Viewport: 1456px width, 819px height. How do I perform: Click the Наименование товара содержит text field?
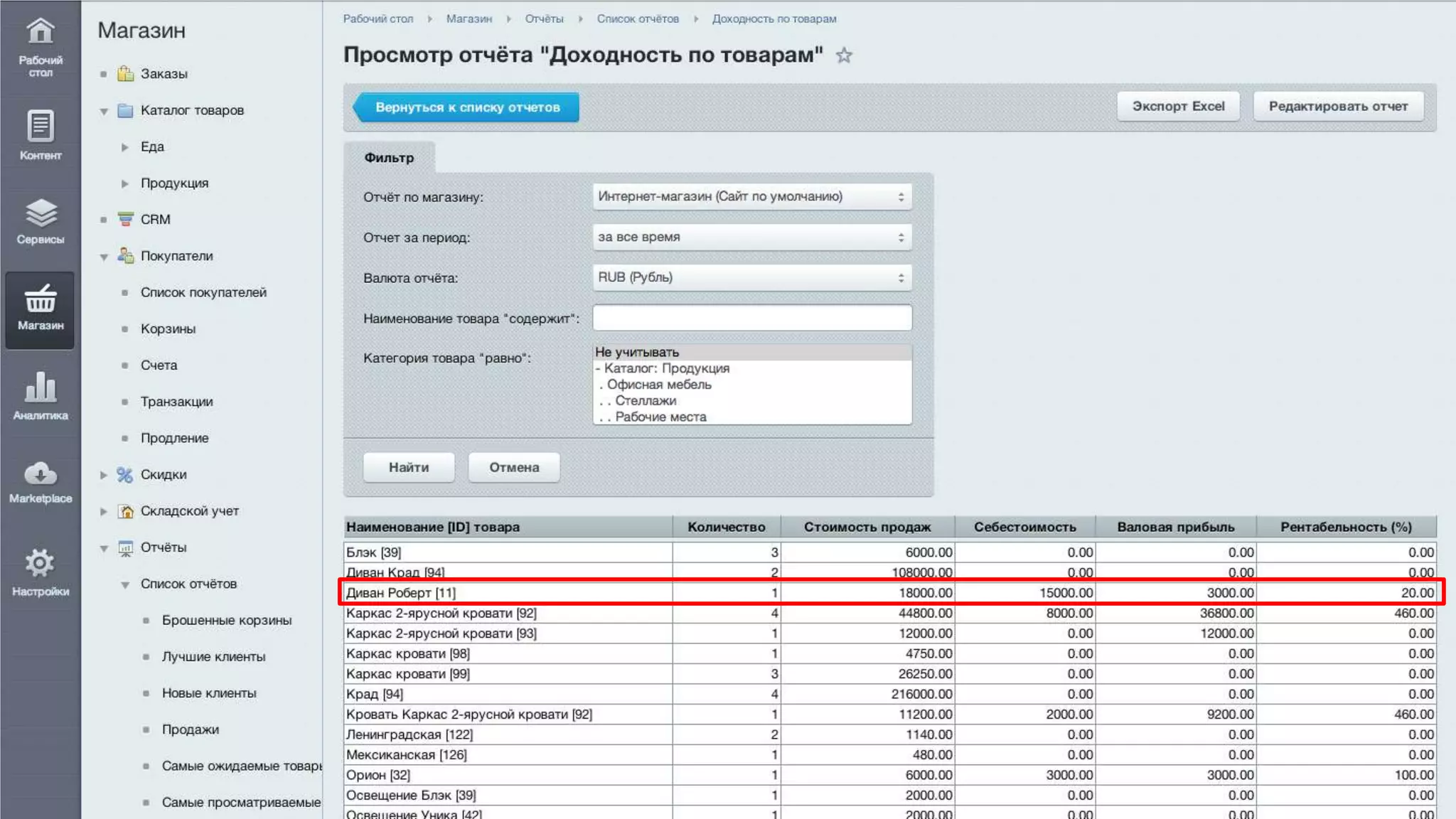pos(751,318)
